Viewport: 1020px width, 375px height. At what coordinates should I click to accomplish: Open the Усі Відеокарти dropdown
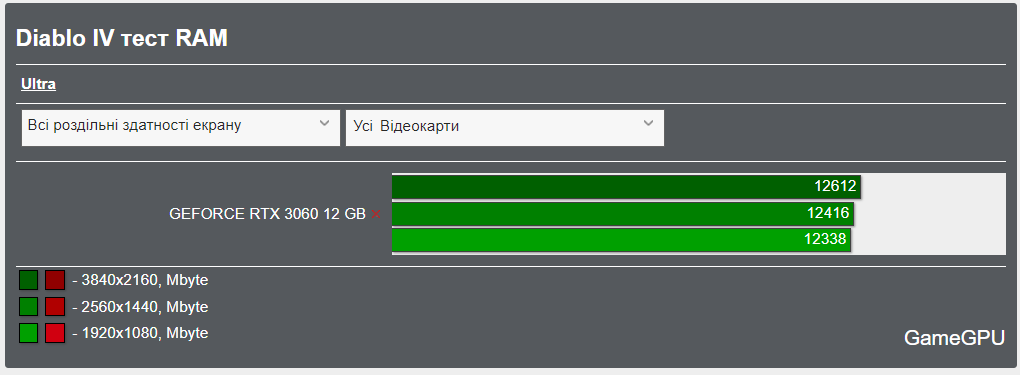[505, 128]
